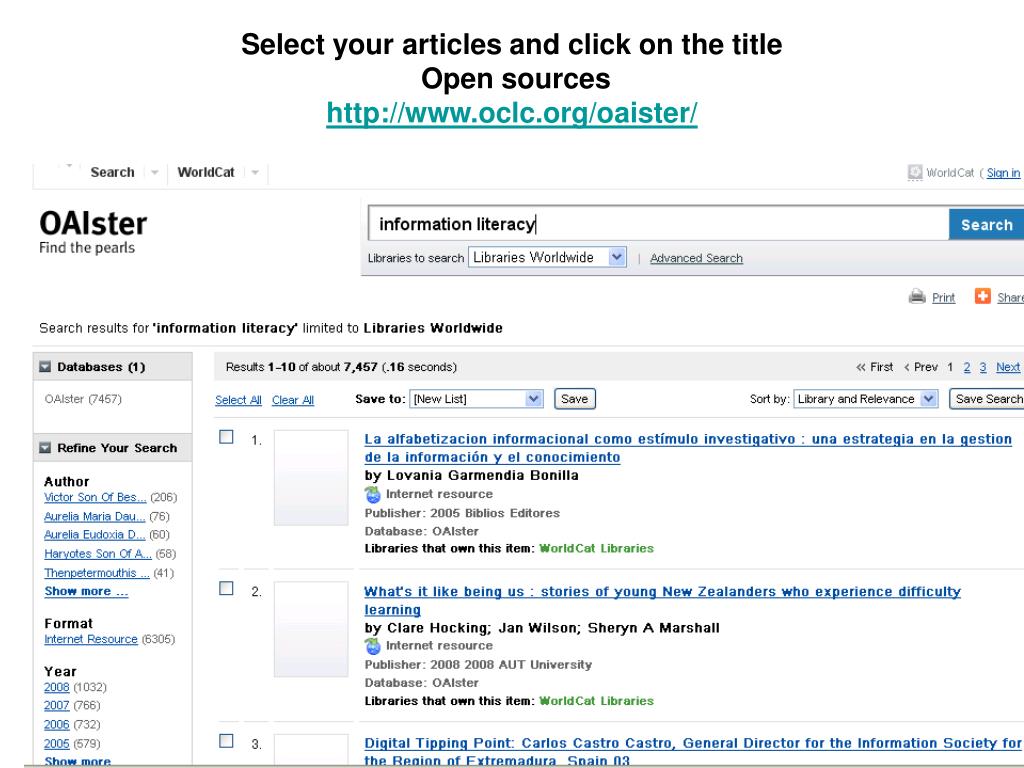Filter by year 2008

[57, 687]
